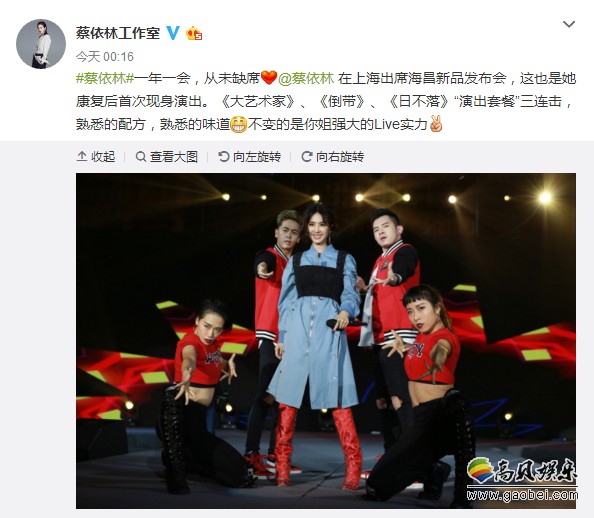The height and width of the screenshot is (518, 594).
Task: Open the post options chevron dropdown
Action: (569, 25)
